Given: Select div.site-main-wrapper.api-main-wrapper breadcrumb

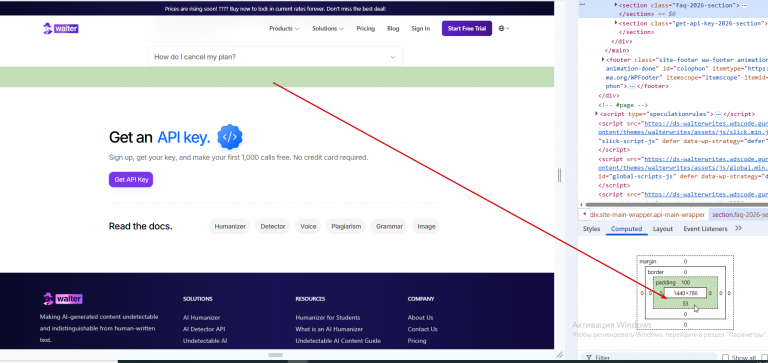Looking at the screenshot, I should 647,215.
